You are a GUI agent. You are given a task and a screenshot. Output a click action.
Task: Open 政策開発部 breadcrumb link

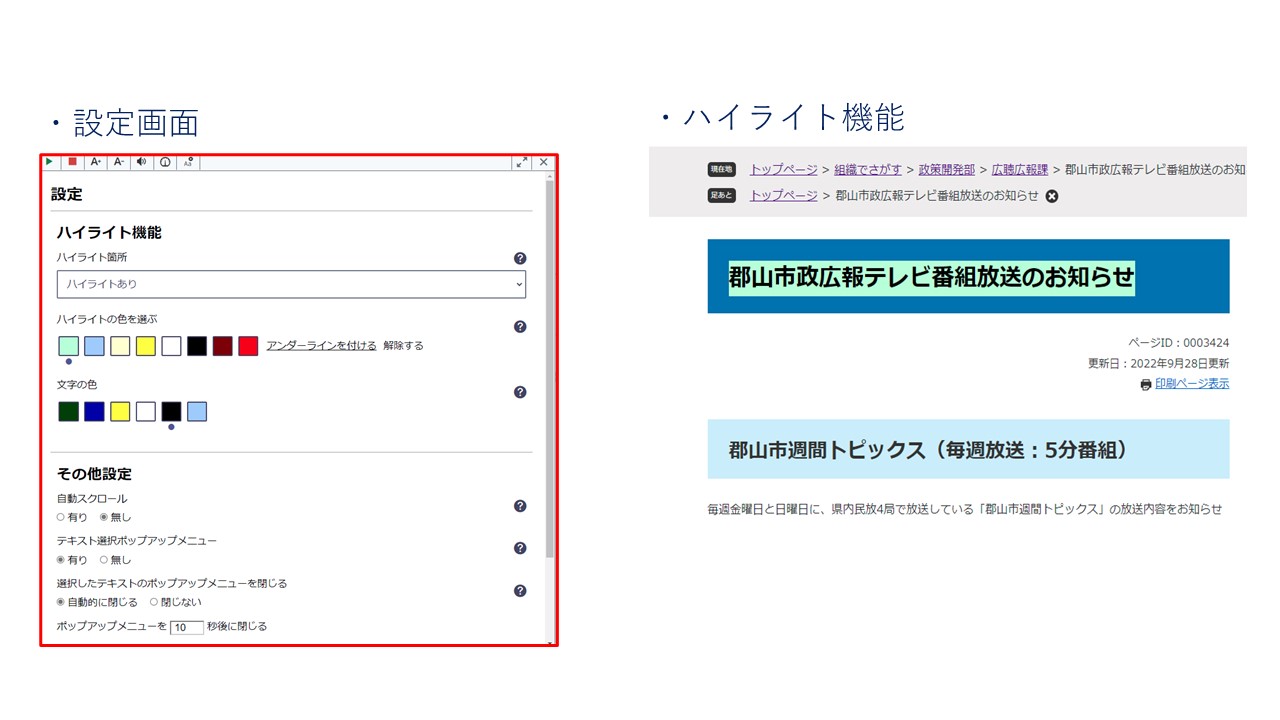[x=946, y=169]
